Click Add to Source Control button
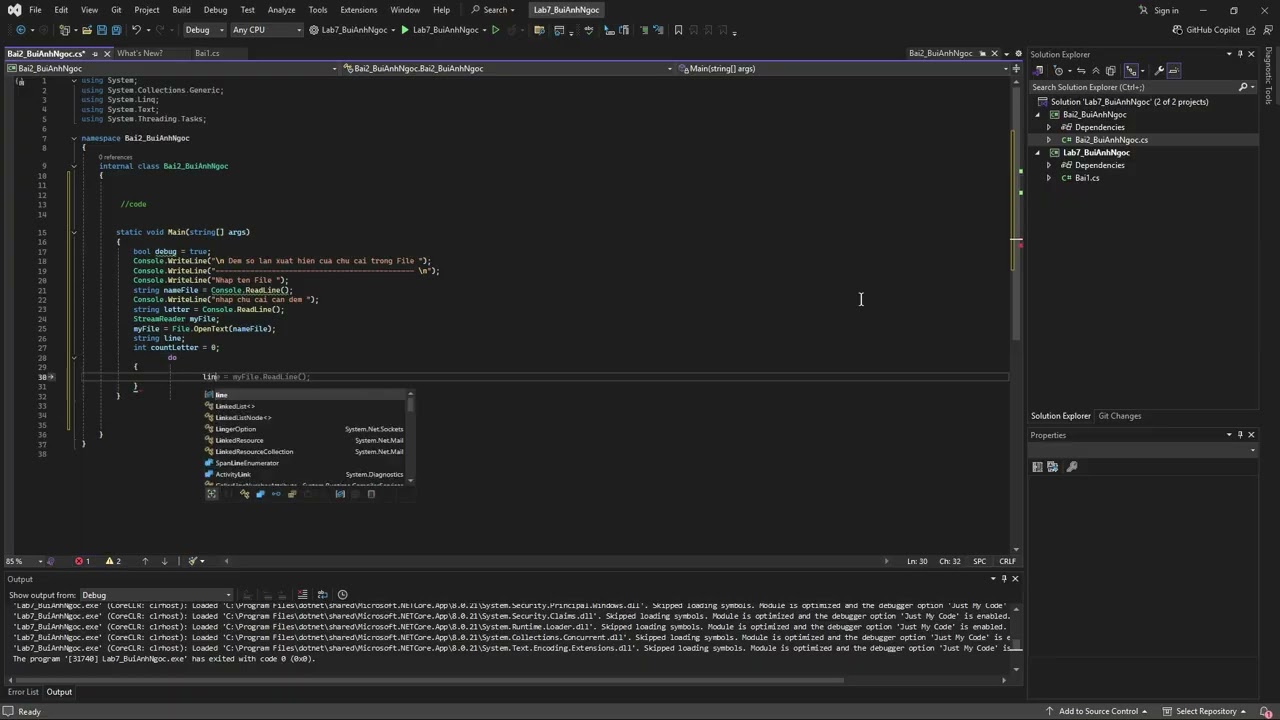Viewport: 1280px width, 720px height. [1098, 711]
